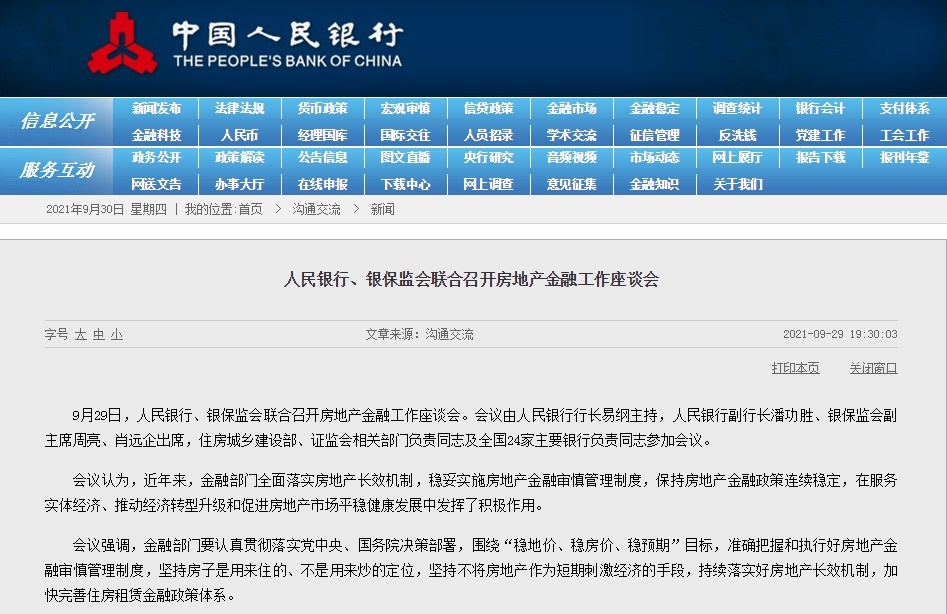Open 意见征集 navigation item

click(x=571, y=184)
